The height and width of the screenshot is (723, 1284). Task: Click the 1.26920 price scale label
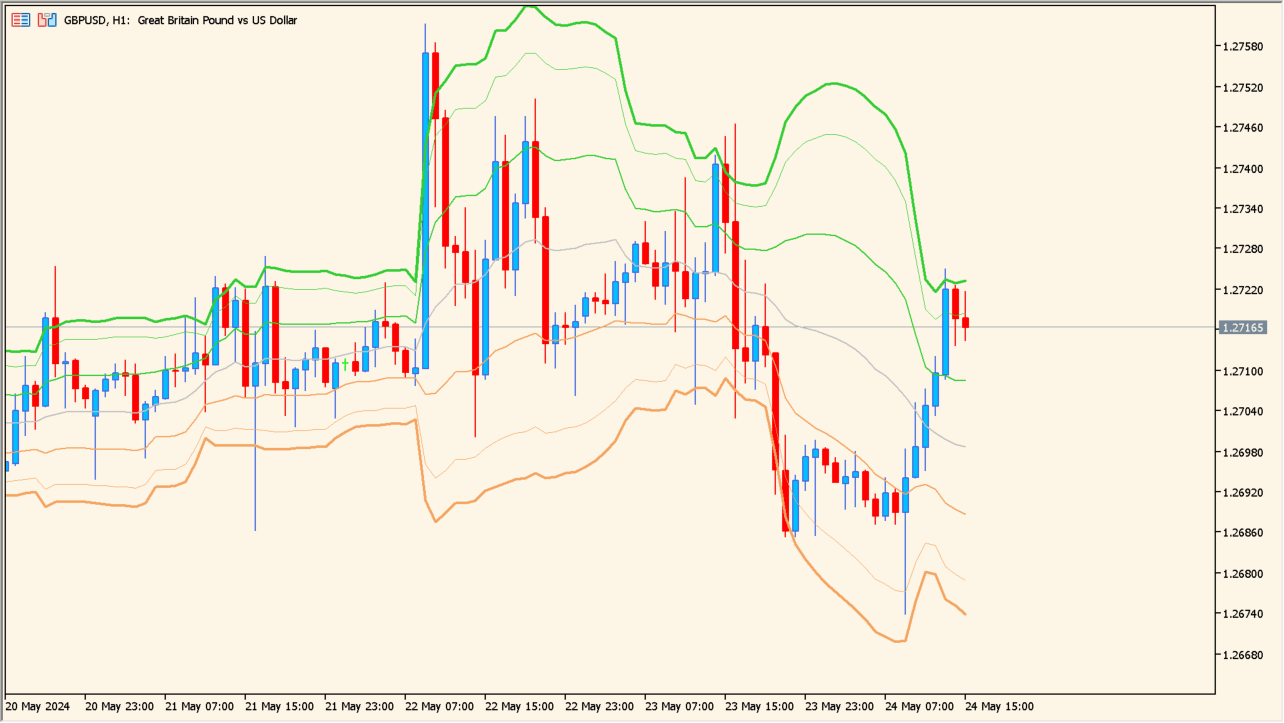[x=1244, y=492]
